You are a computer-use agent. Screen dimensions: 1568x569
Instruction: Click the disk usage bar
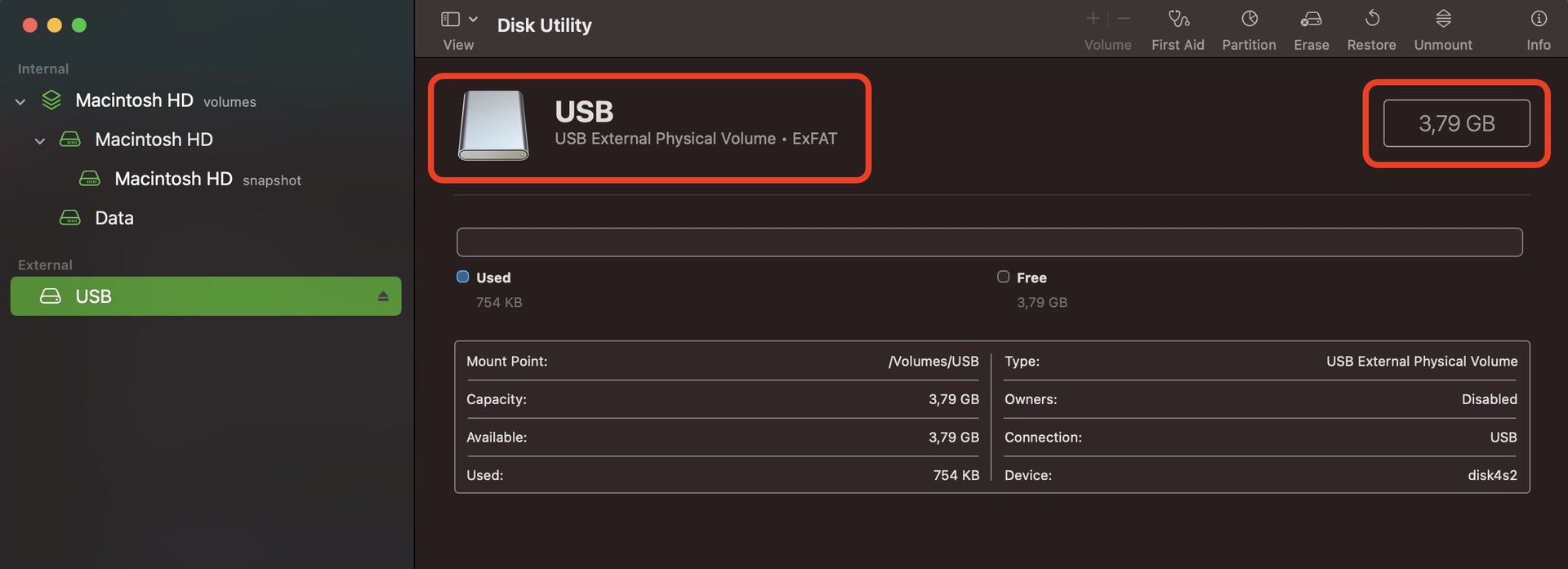pyautogui.click(x=989, y=242)
